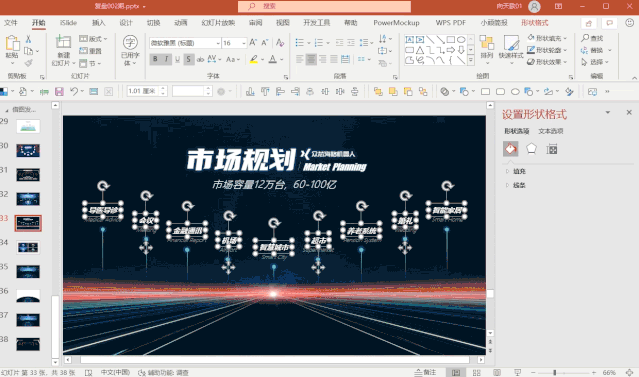Select the oval shape in the shapes gallery
This screenshot has height=377, width=639.
coord(461,40)
